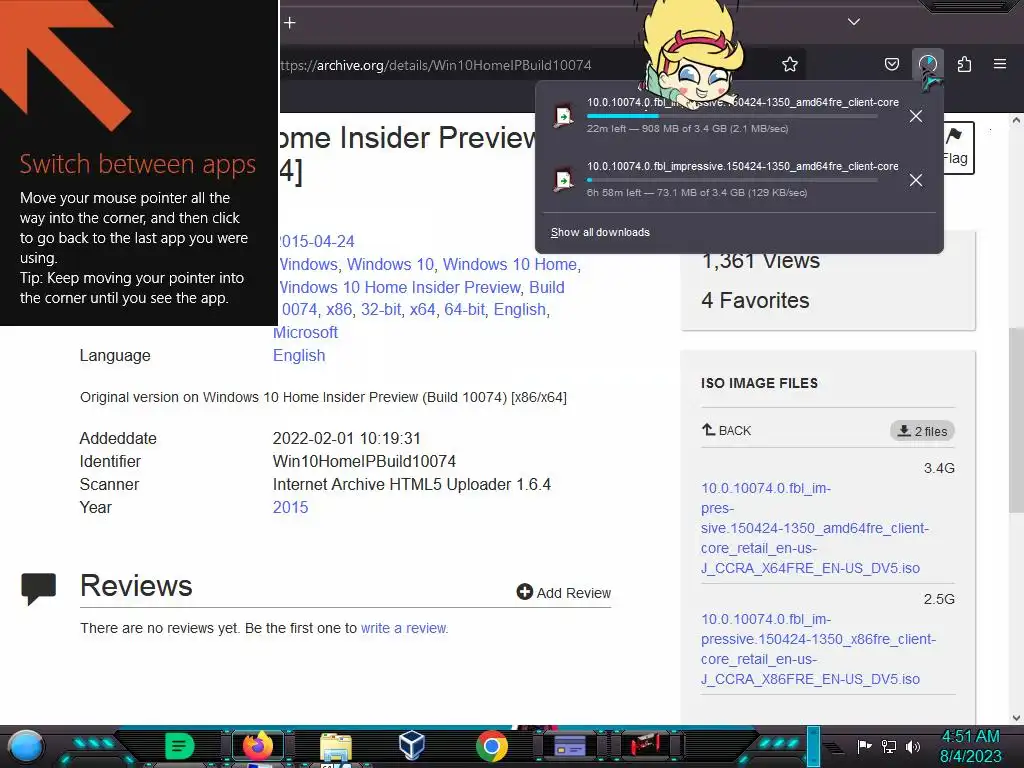Click BACK in ISO image files
Viewport: 1024px width, 768px height.
click(x=726, y=430)
